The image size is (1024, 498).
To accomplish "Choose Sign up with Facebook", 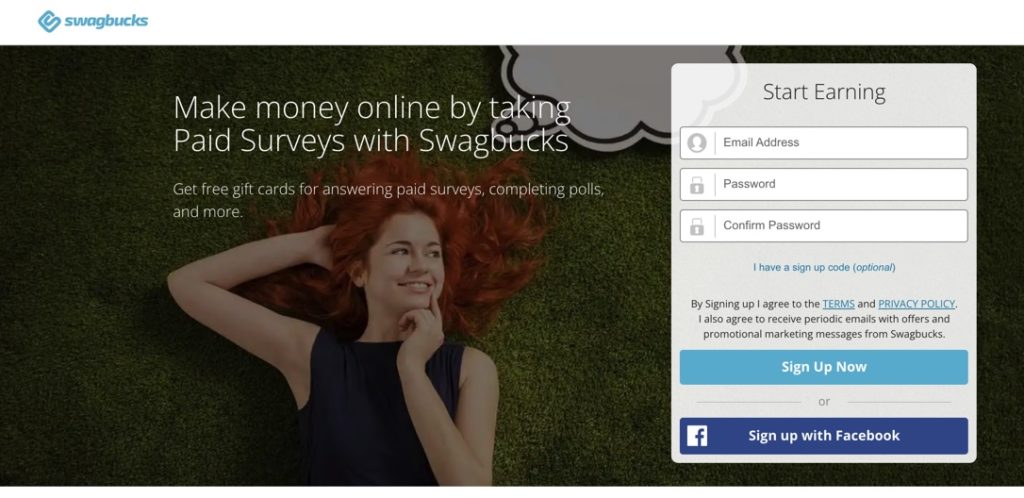I will click(824, 436).
